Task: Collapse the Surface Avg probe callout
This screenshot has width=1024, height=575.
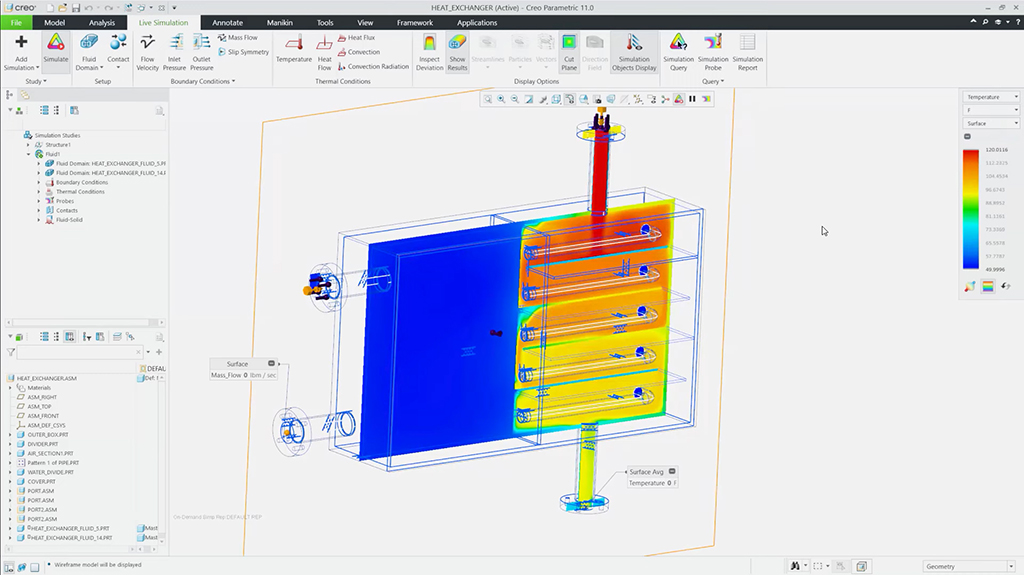Action: 672,471
